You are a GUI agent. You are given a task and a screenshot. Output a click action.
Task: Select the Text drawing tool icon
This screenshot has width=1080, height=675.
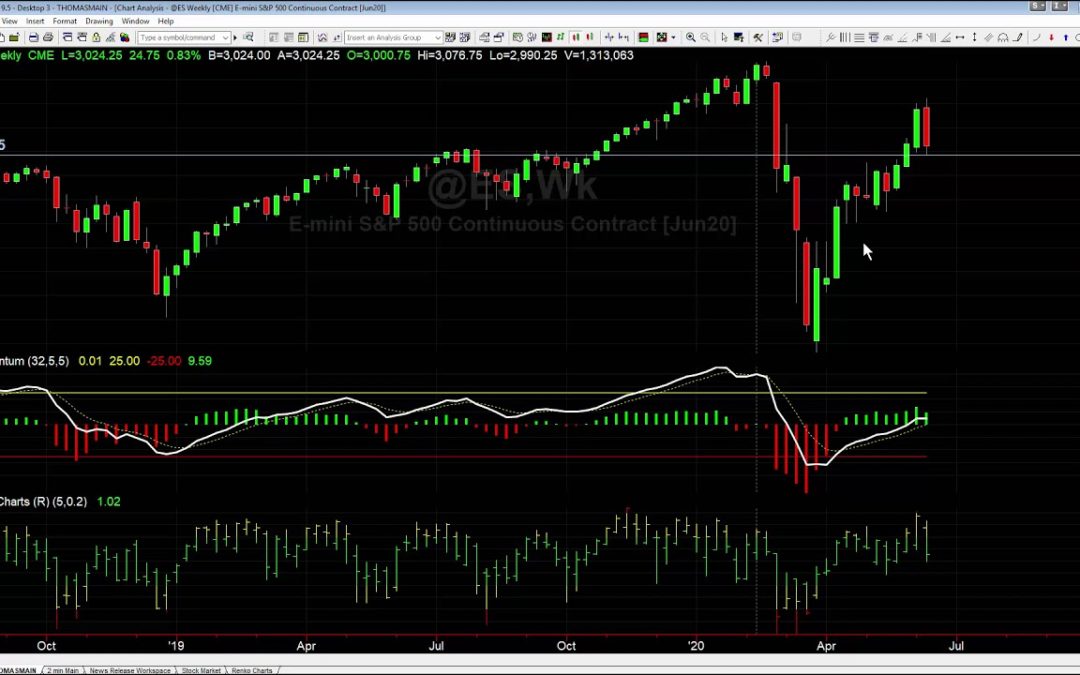pos(874,36)
